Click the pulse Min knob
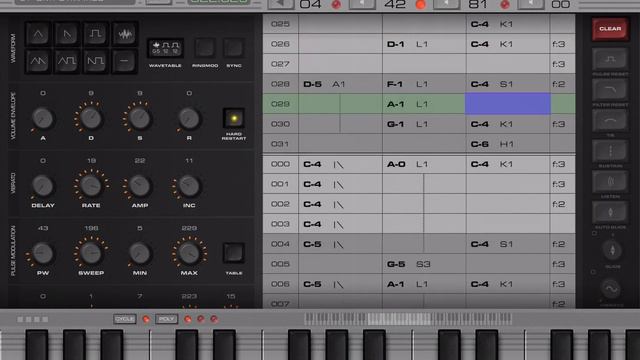This screenshot has height=360, width=640. 140,253
